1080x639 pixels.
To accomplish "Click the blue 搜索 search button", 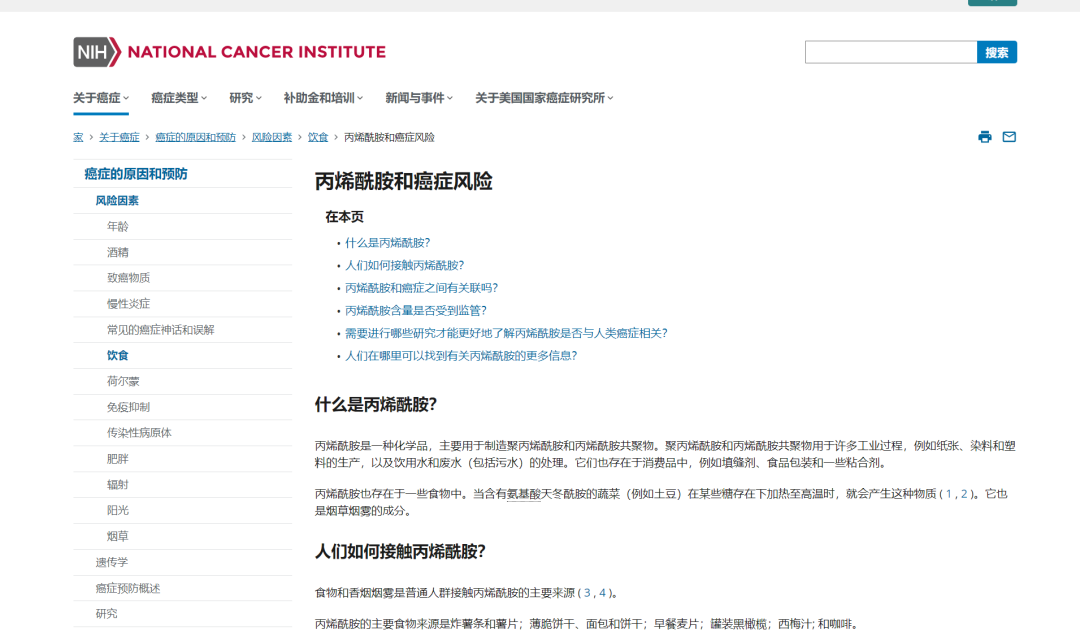I will click(x=996, y=51).
